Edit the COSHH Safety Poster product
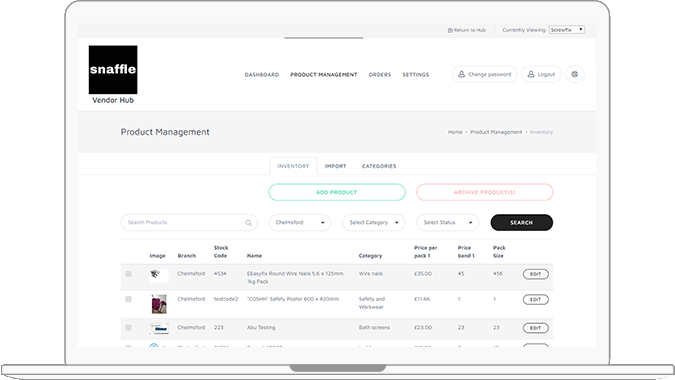The image size is (675, 380). coord(536,300)
